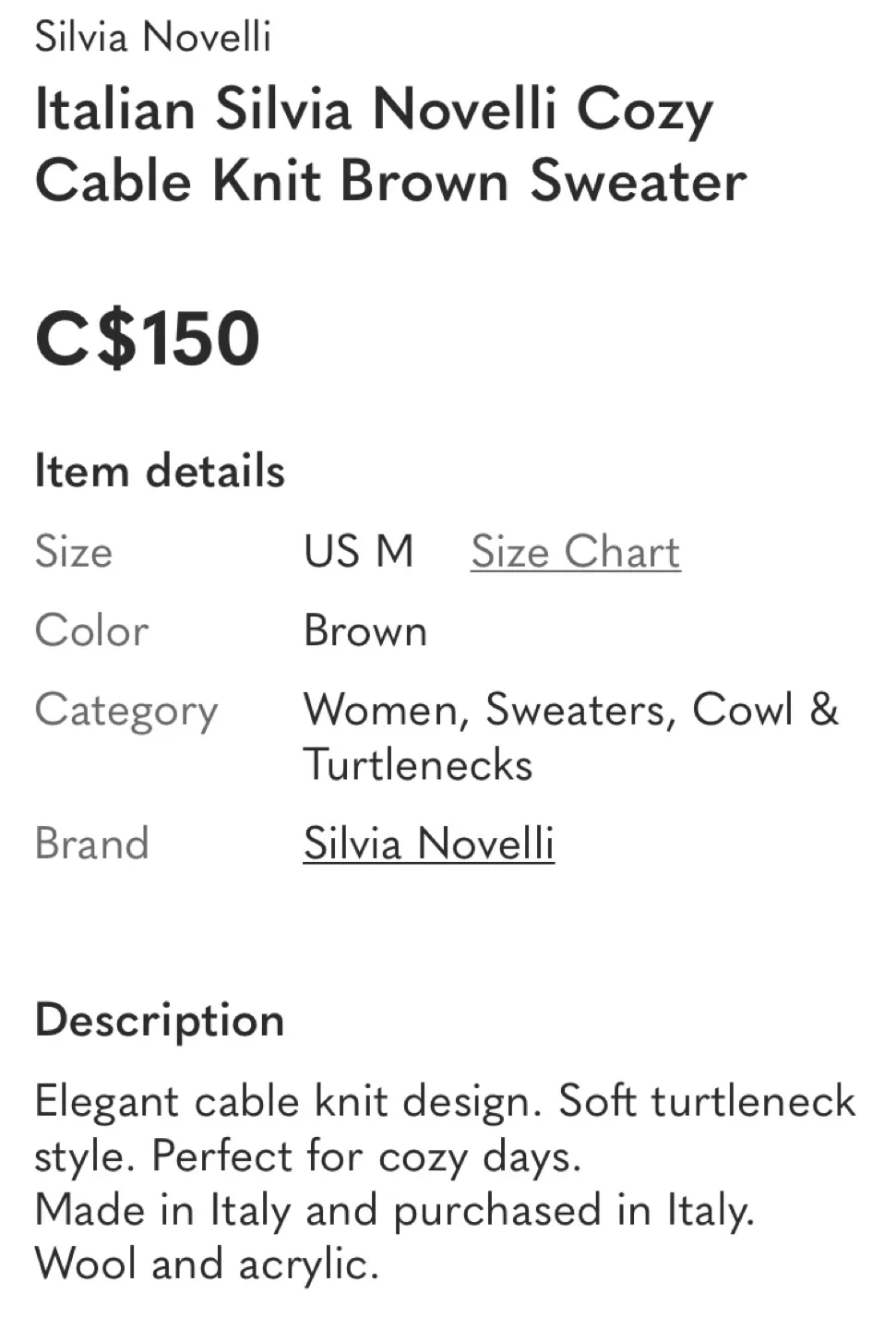Click the Item details heading
This screenshot has width=896, height=1329.
coord(159,470)
